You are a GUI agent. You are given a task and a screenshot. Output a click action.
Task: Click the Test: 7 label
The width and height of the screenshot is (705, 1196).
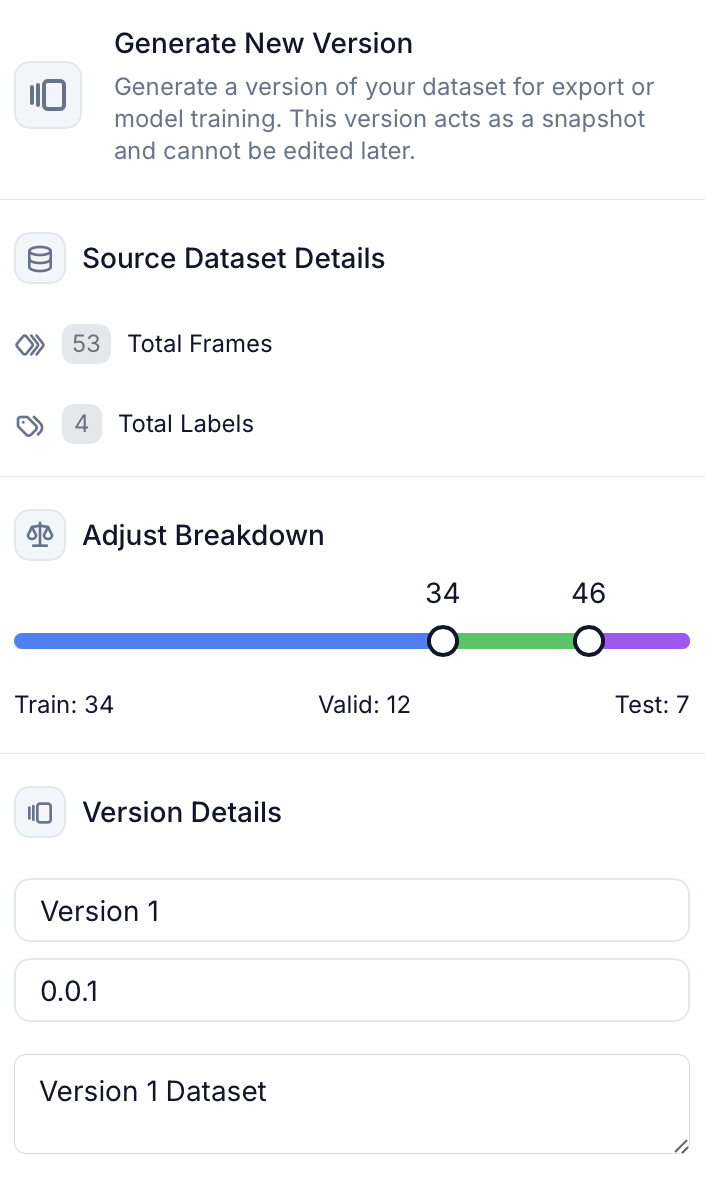(x=652, y=705)
